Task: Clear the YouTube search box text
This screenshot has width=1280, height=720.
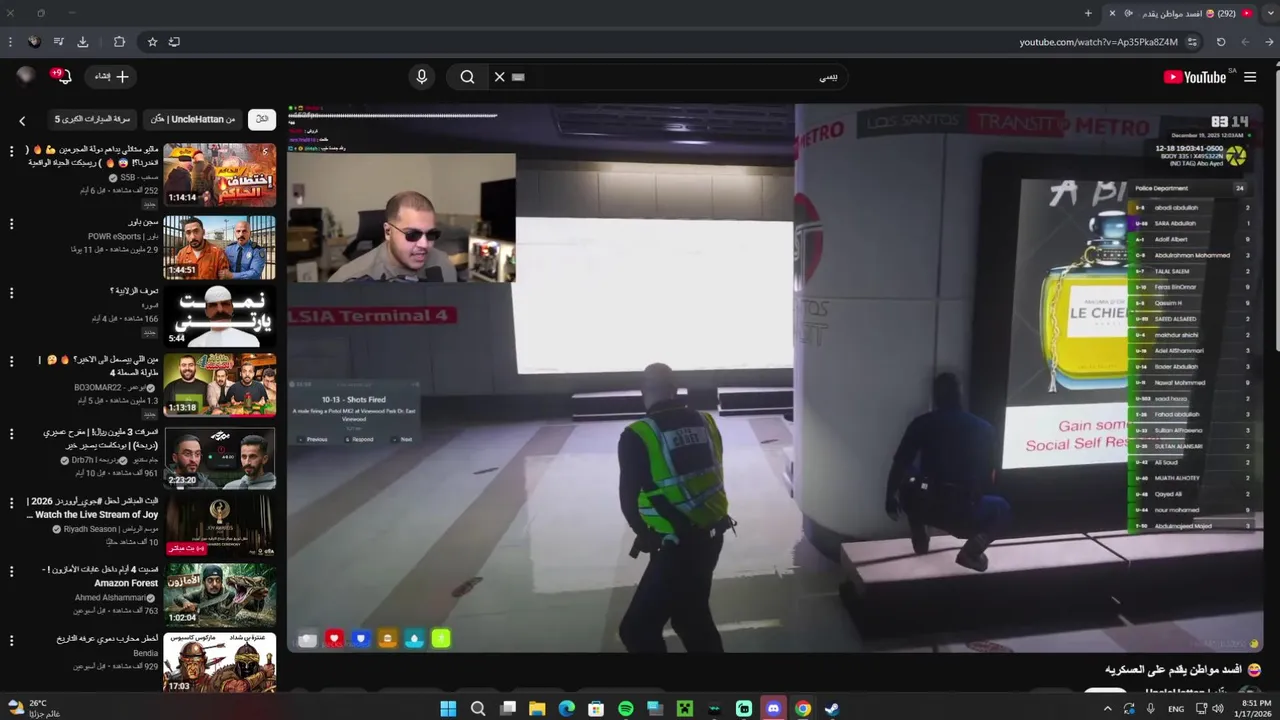Action: pos(500,77)
